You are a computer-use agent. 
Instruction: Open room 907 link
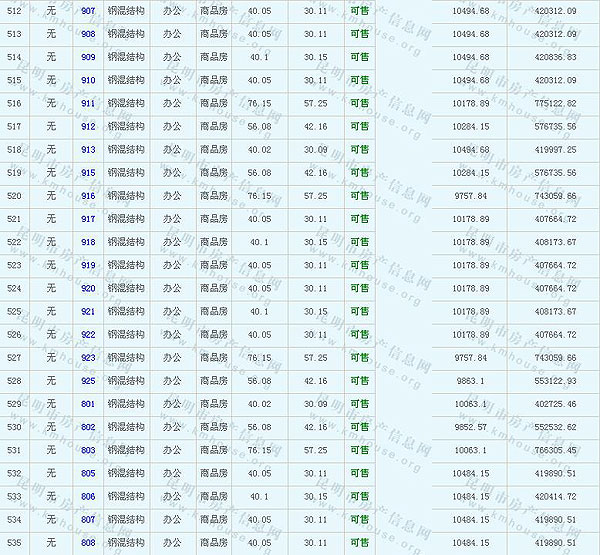pyautogui.click(x=88, y=11)
